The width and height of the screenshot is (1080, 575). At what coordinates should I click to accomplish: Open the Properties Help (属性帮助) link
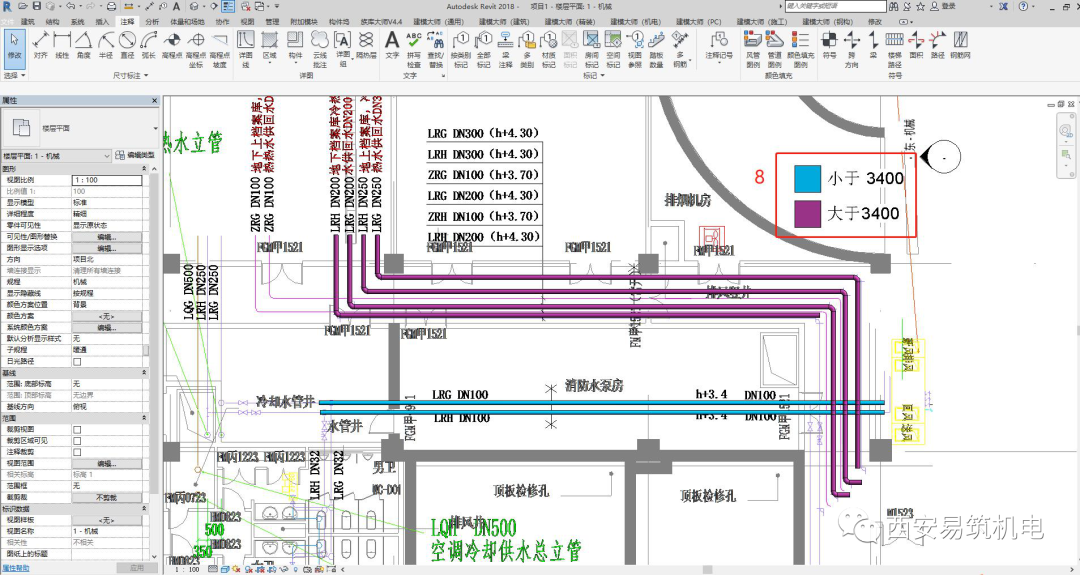[x=15, y=568]
